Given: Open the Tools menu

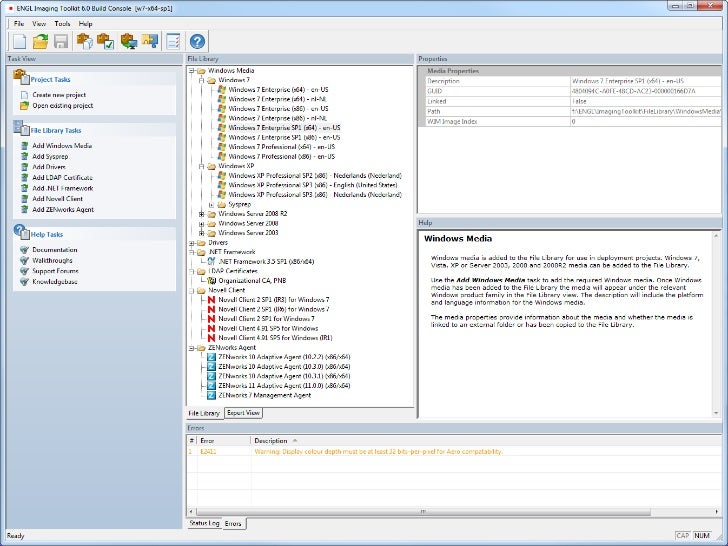Looking at the screenshot, I should tap(62, 22).
